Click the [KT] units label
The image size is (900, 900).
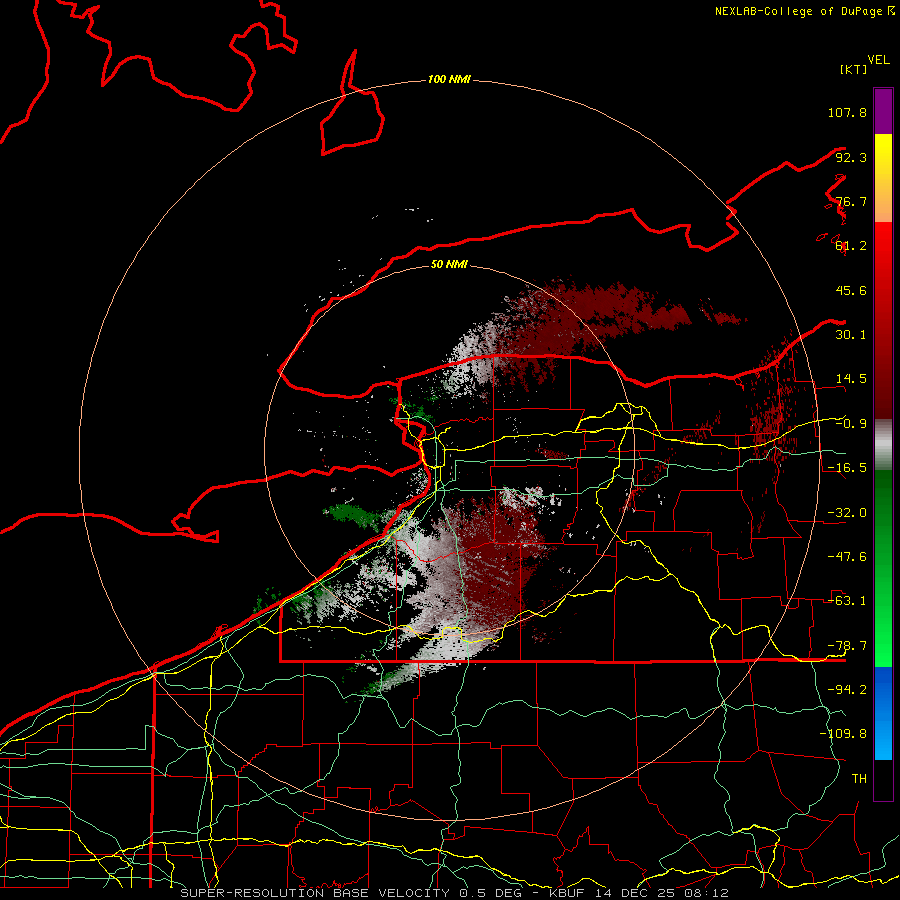click(x=854, y=69)
